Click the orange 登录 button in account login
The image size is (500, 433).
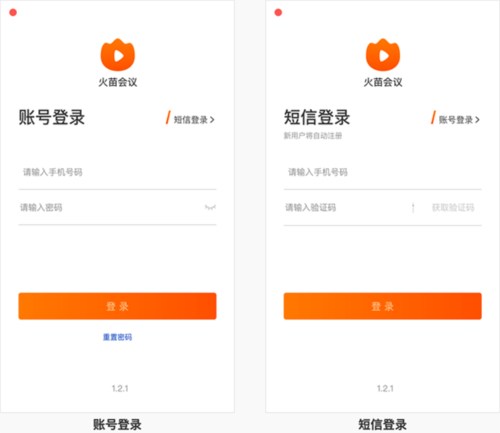point(117,306)
